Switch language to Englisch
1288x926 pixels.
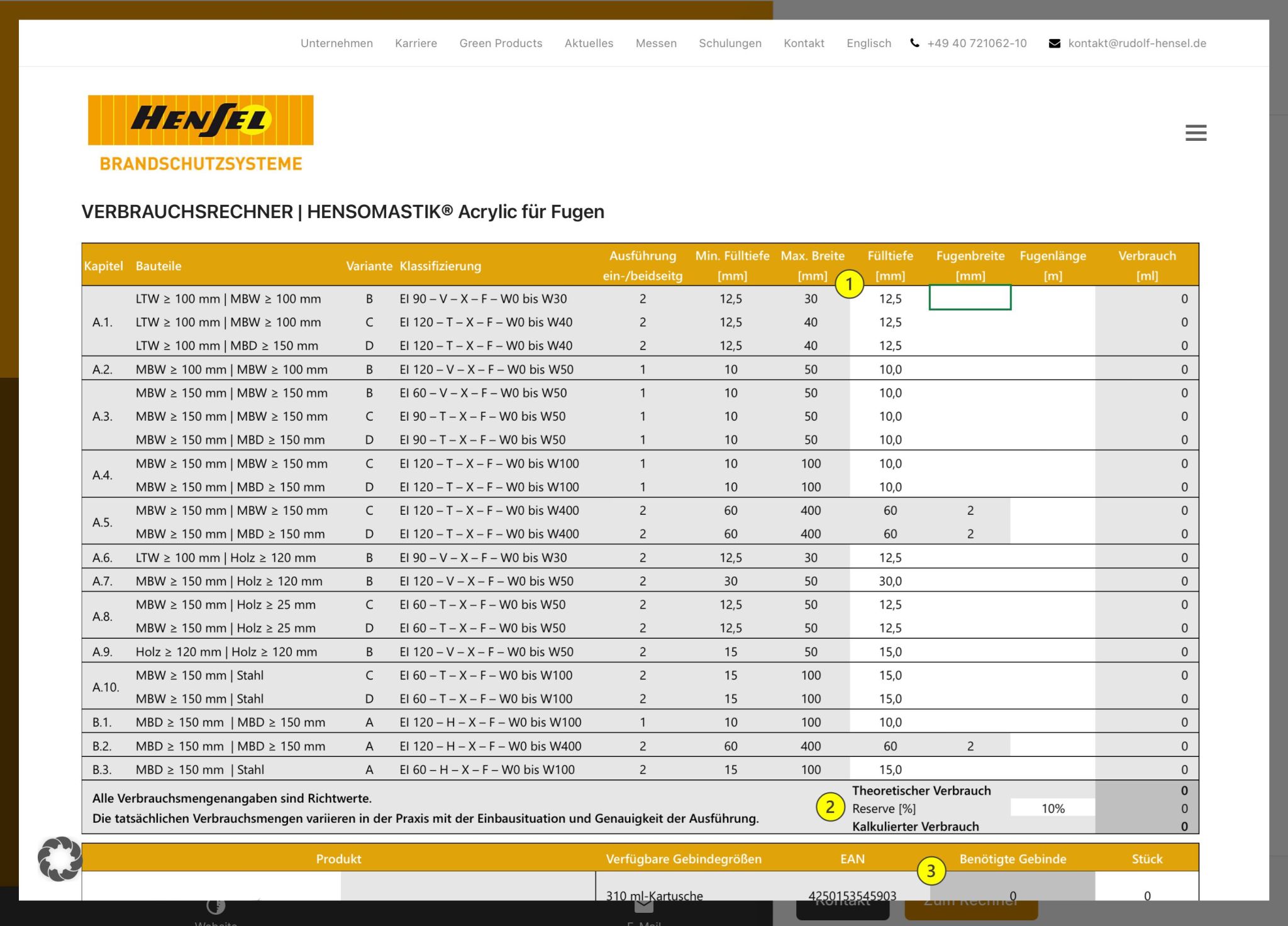pyautogui.click(x=869, y=43)
